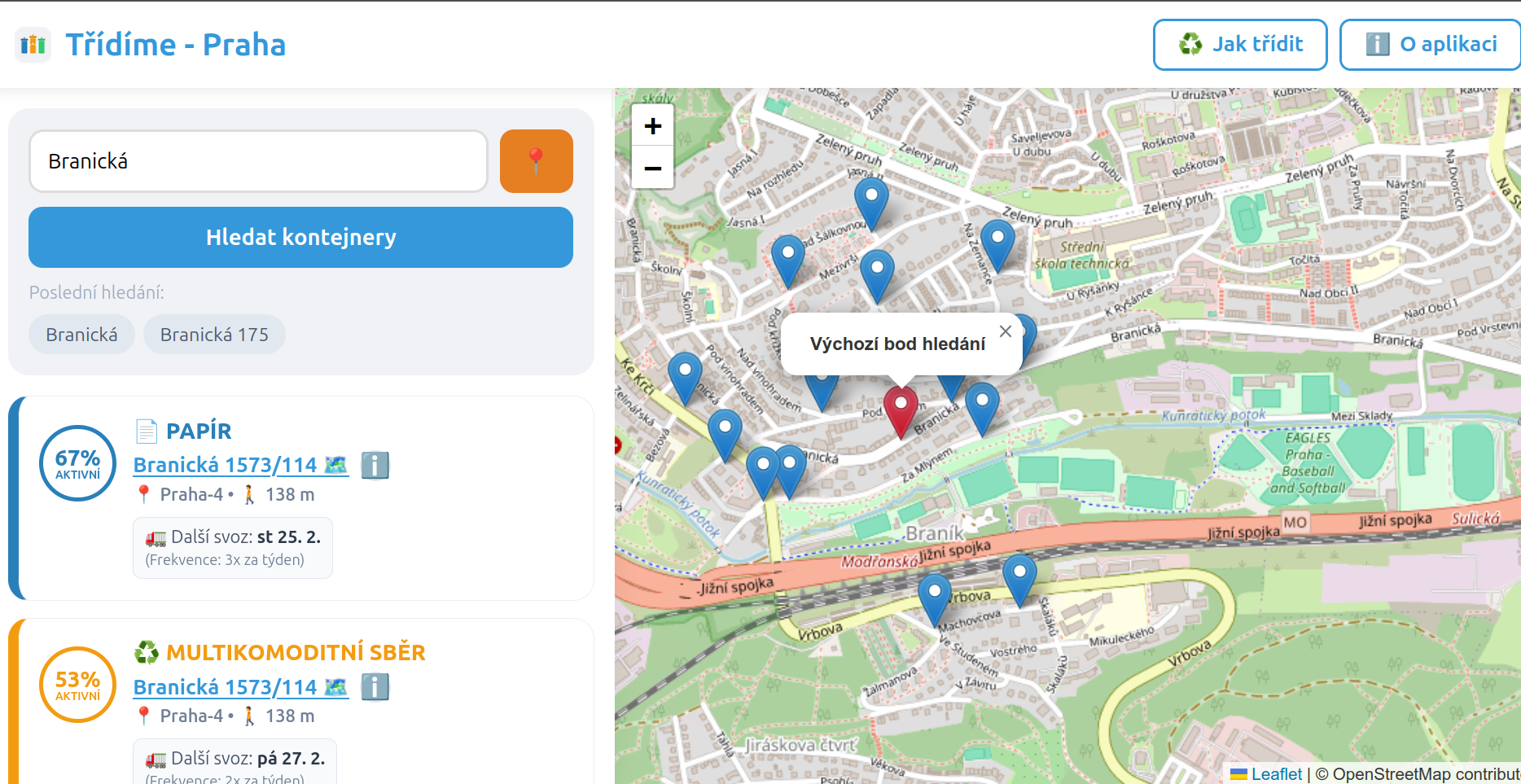Select recent search chip Branická
This screenshot has height=784, width=1521.
tap(81, 335)
